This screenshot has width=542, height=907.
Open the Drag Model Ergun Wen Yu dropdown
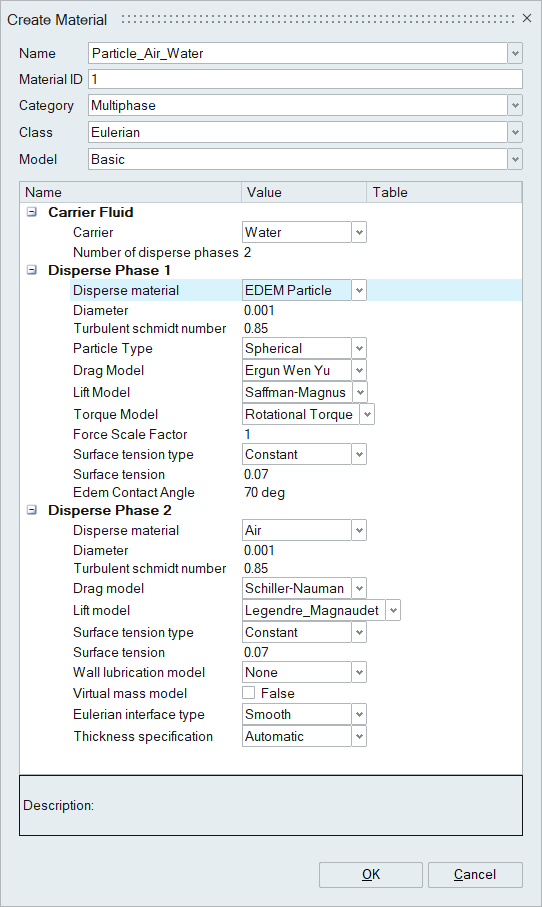click(359, 370)
